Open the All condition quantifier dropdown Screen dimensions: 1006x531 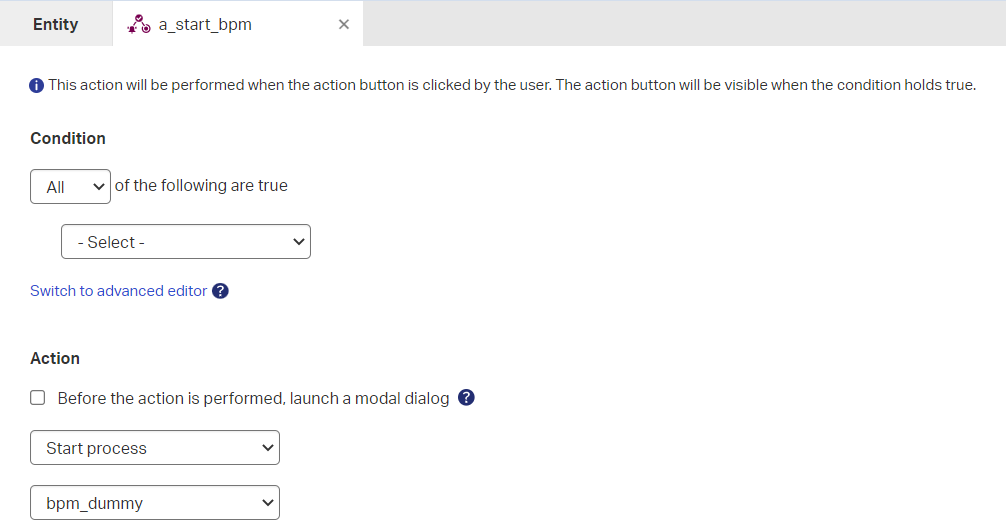tap(70, 187)
